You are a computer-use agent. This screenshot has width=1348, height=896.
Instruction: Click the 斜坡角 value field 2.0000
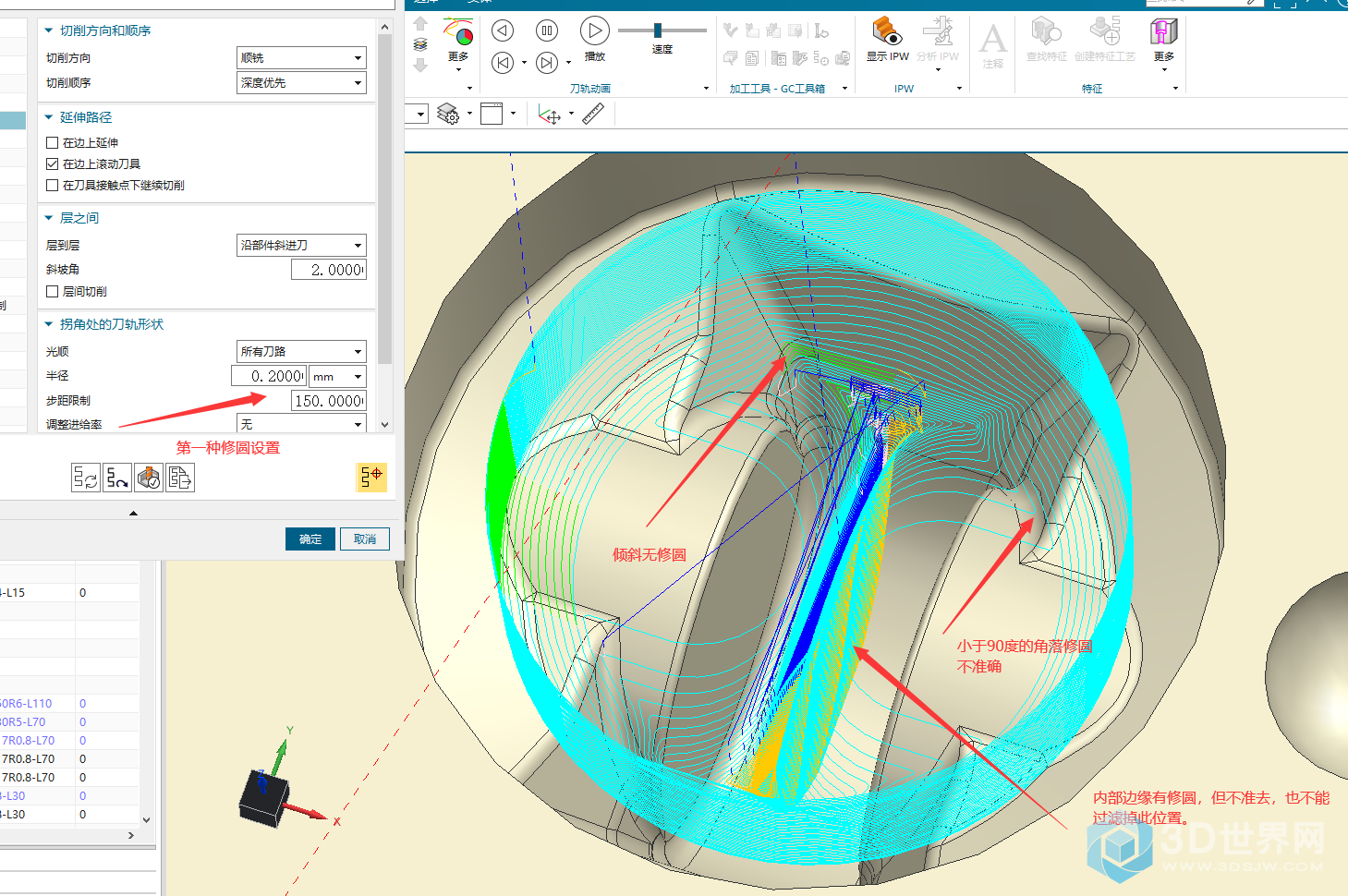[328, 269]
